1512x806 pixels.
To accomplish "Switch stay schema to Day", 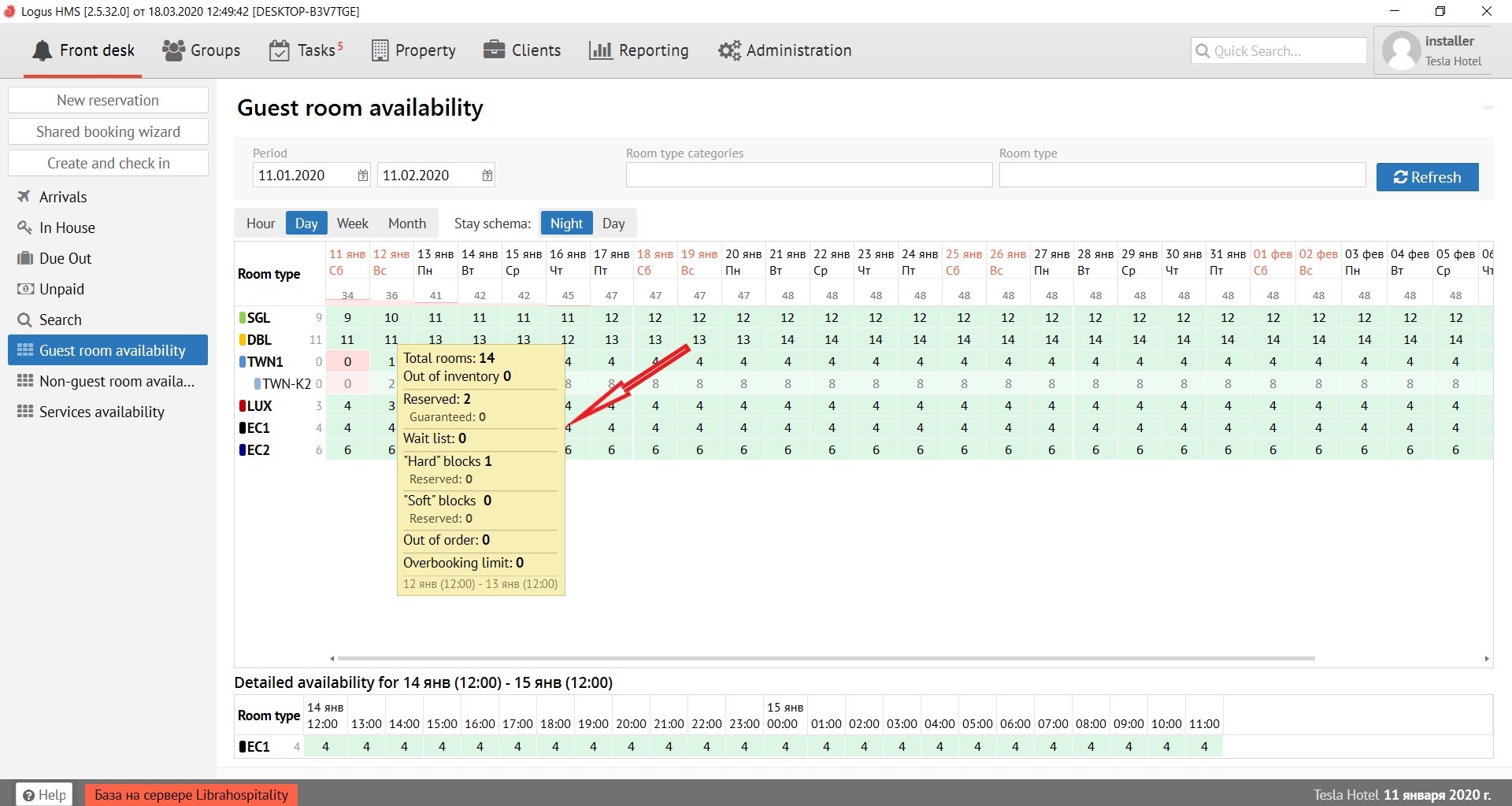I will tap(613, 224).
